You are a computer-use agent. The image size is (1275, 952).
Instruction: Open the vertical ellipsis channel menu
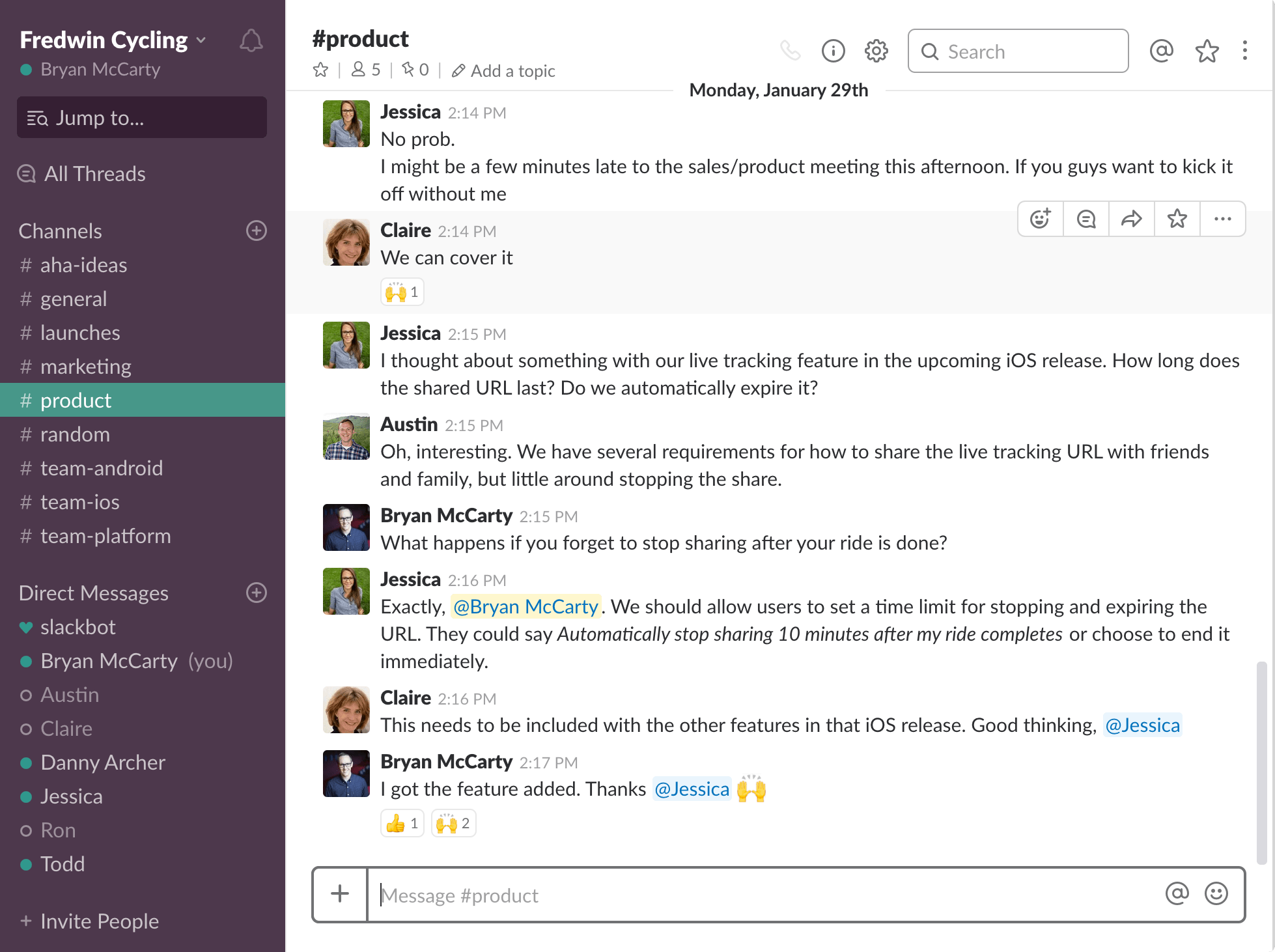tap(1244, 50)
